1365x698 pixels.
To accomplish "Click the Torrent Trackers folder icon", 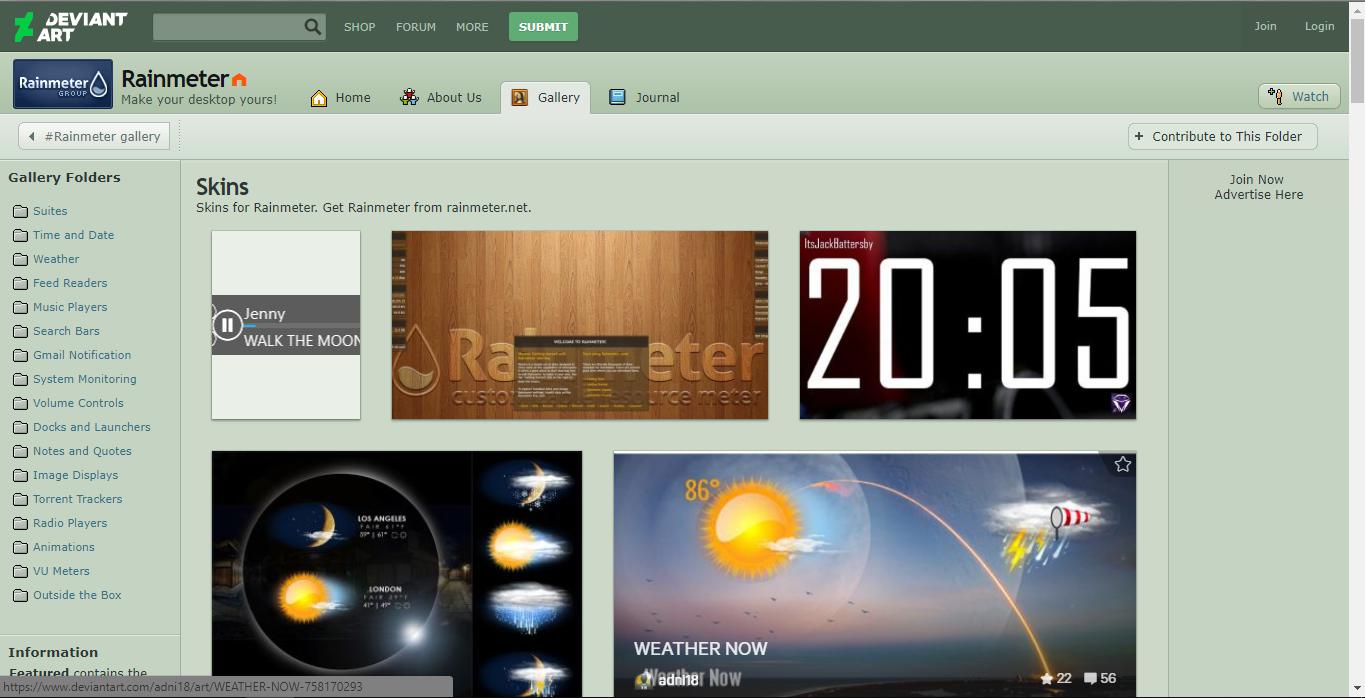I will pos(22,499).
